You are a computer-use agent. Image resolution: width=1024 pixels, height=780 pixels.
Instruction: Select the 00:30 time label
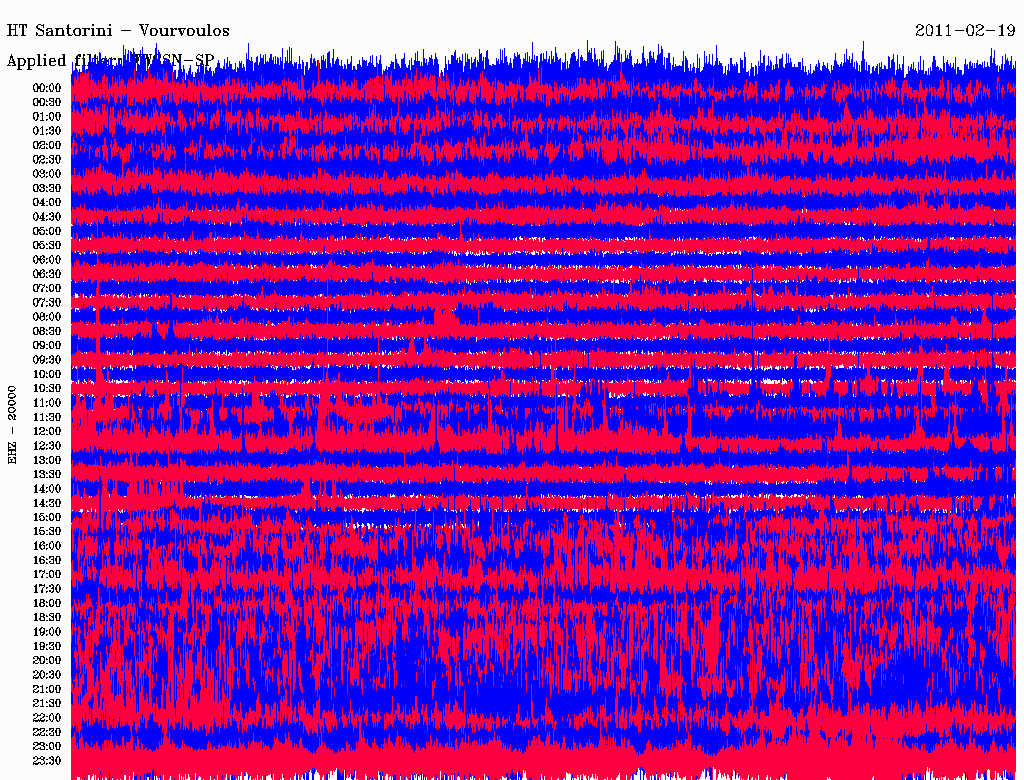pyautogui.click(x=47, y=103)
